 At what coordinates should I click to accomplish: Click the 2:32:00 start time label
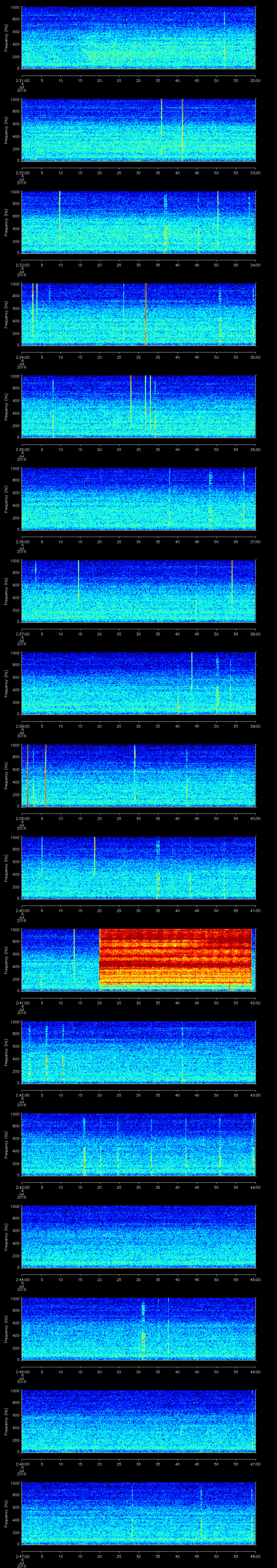22,173
